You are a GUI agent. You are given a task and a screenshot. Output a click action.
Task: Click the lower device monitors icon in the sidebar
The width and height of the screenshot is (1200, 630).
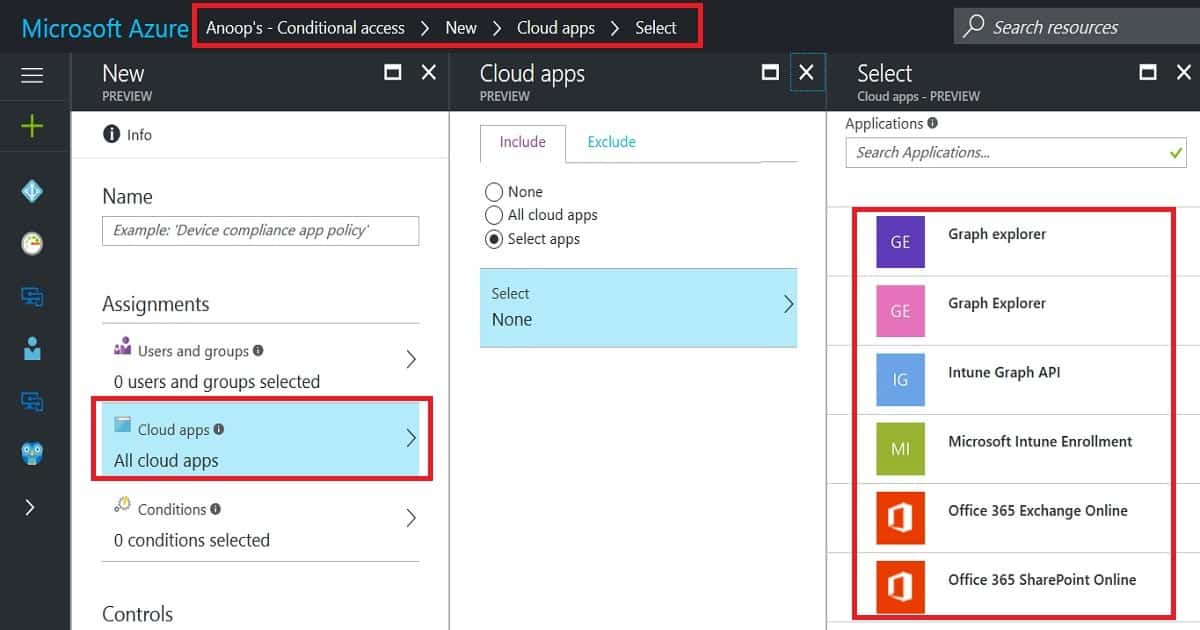(x=32, y=401)
